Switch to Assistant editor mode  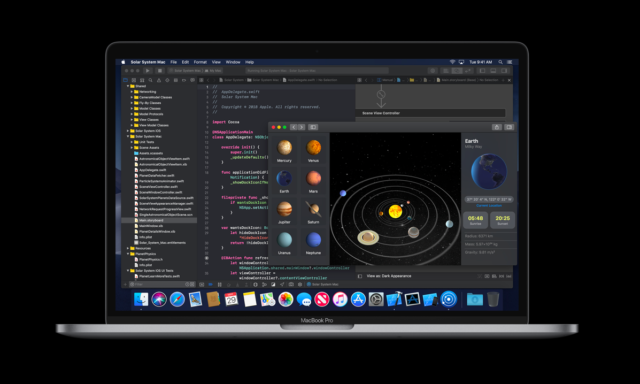(x=457, y=71)
